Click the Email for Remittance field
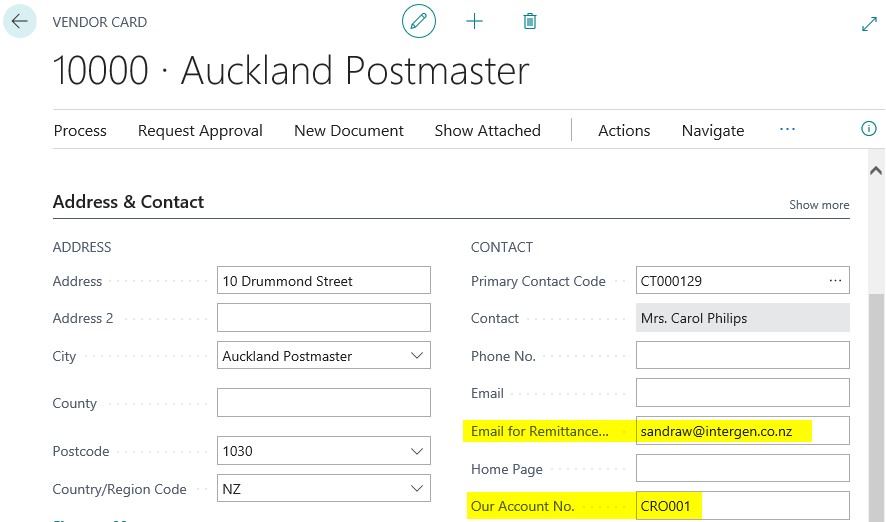886x522 pixels. (742, 431)
